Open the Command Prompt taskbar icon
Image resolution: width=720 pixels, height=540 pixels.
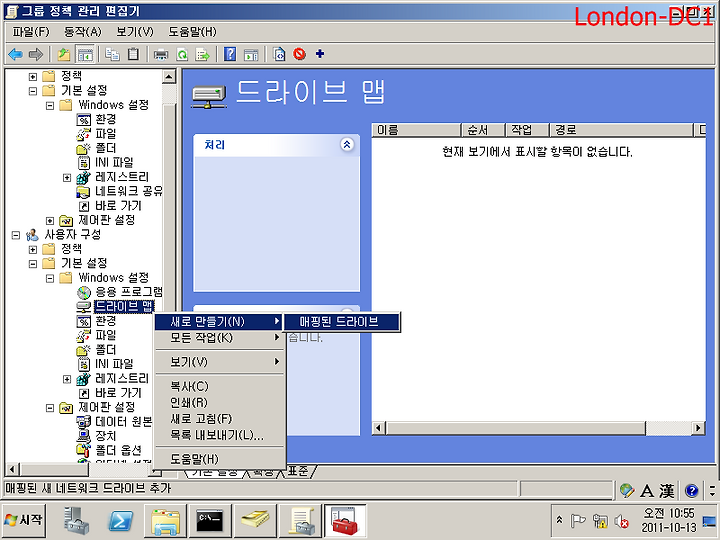click(x=209, y=521)
